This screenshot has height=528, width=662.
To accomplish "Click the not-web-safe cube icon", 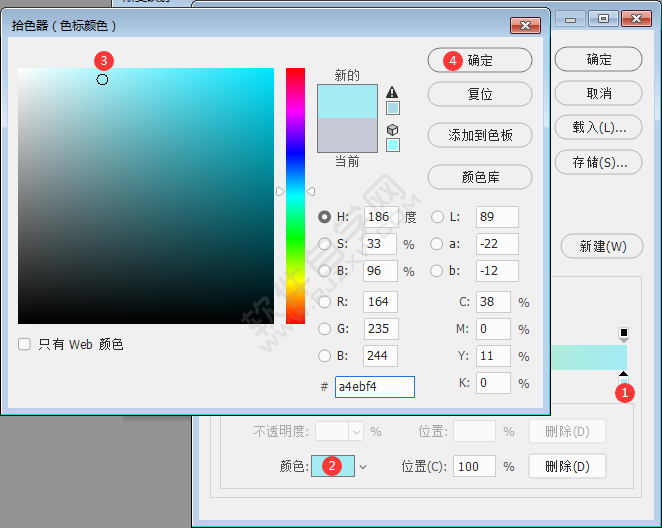I will pyautogui.click(x=393, y=130).
